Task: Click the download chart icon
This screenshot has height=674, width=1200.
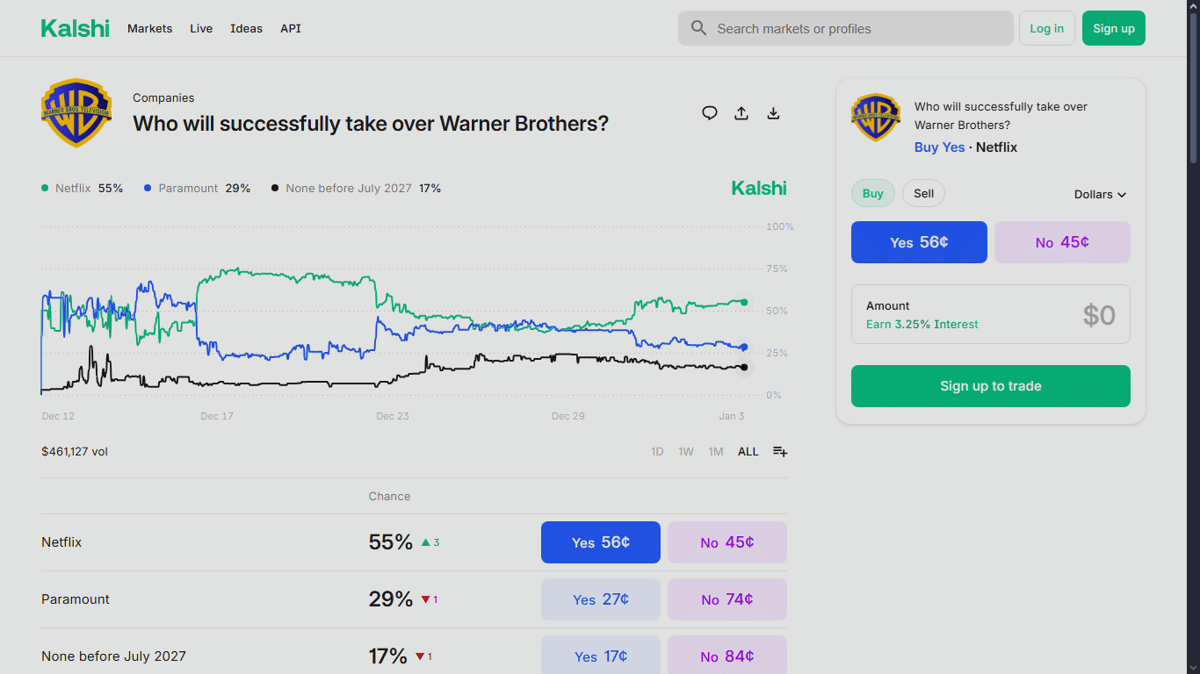Action: (x=773, y=113)
